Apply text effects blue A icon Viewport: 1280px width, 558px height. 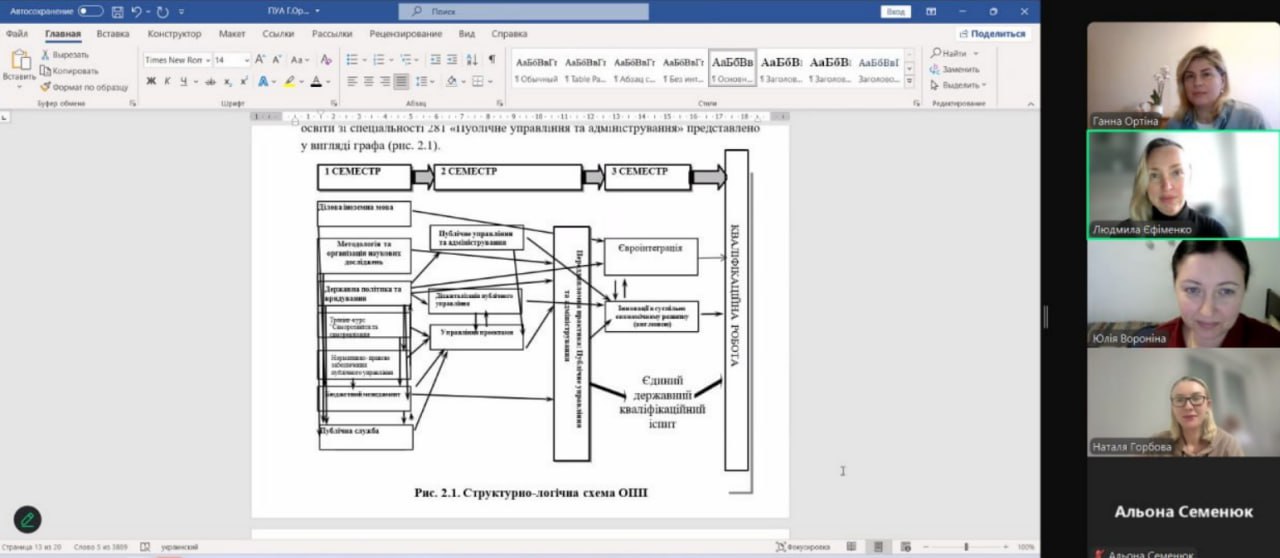tap(264, 81)
